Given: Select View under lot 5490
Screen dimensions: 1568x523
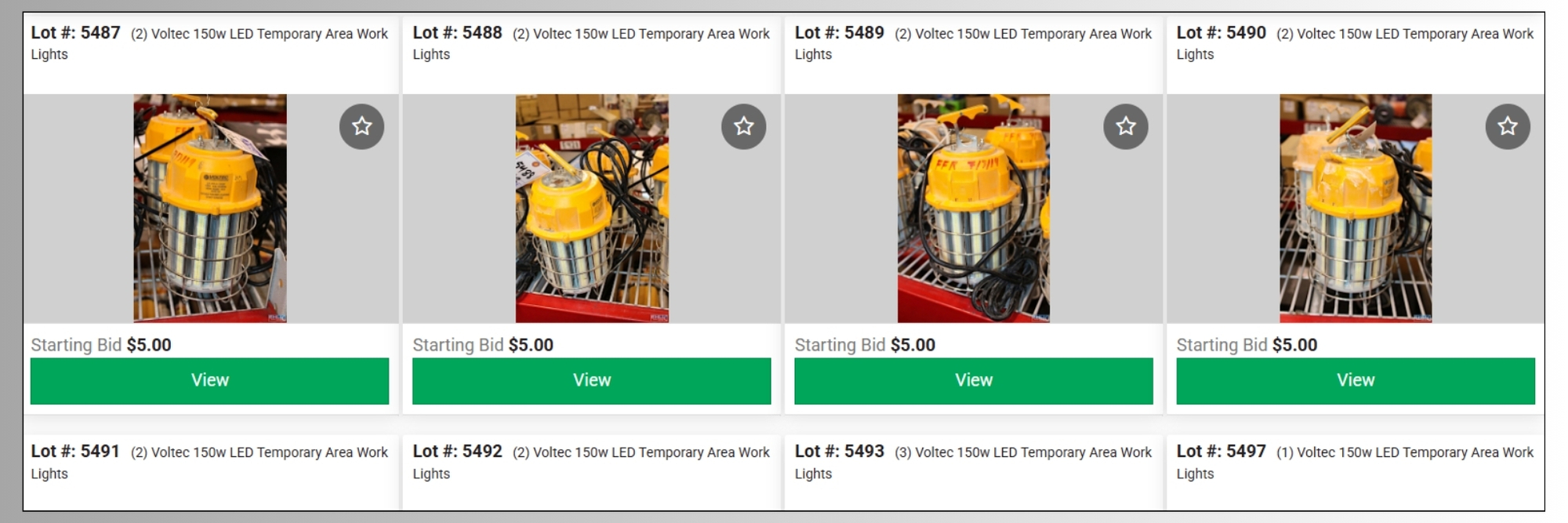Looking at the screenshot, I should [x=1356, y=381].
